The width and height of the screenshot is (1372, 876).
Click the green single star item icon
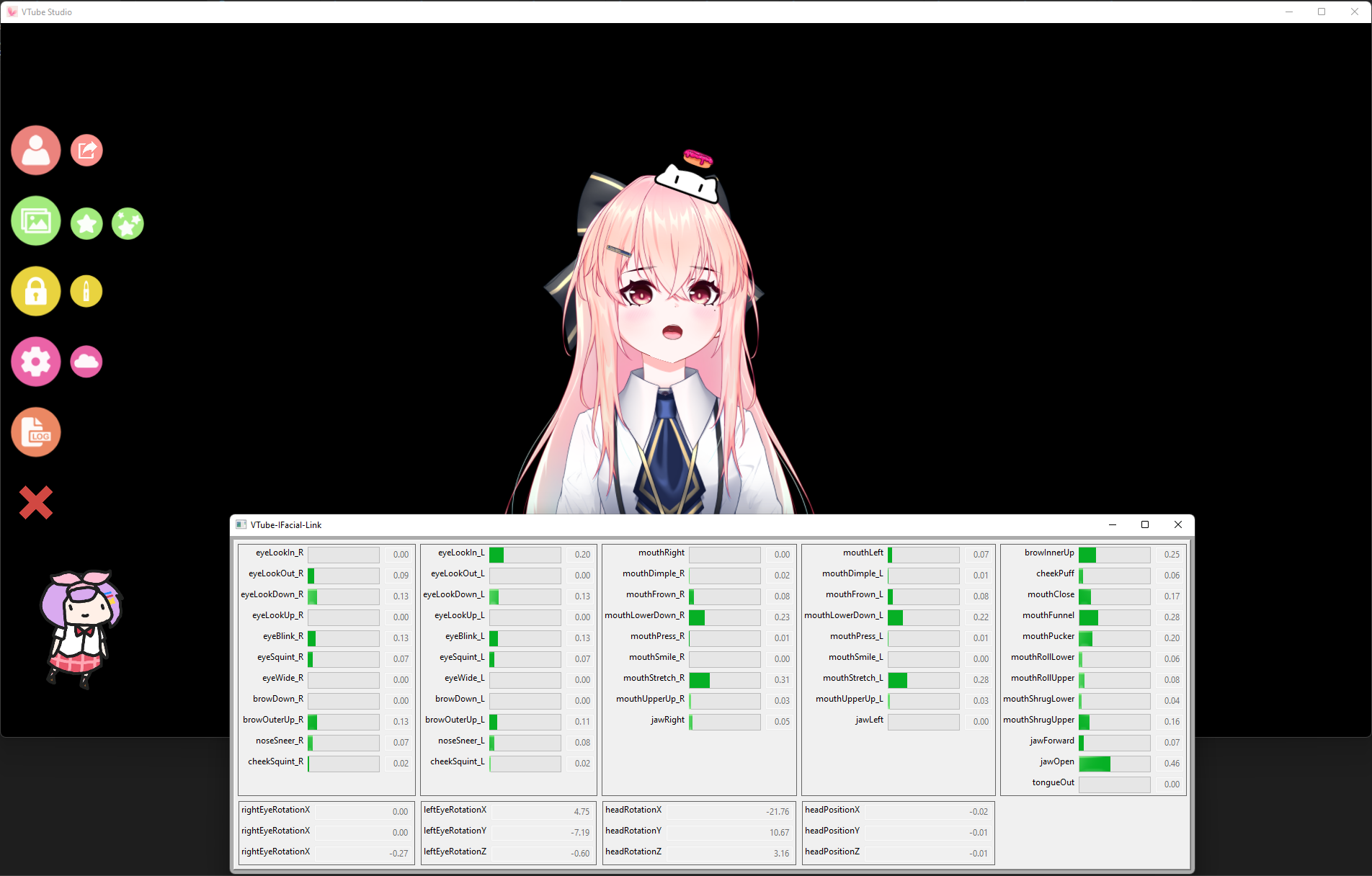tap(86, 224)
